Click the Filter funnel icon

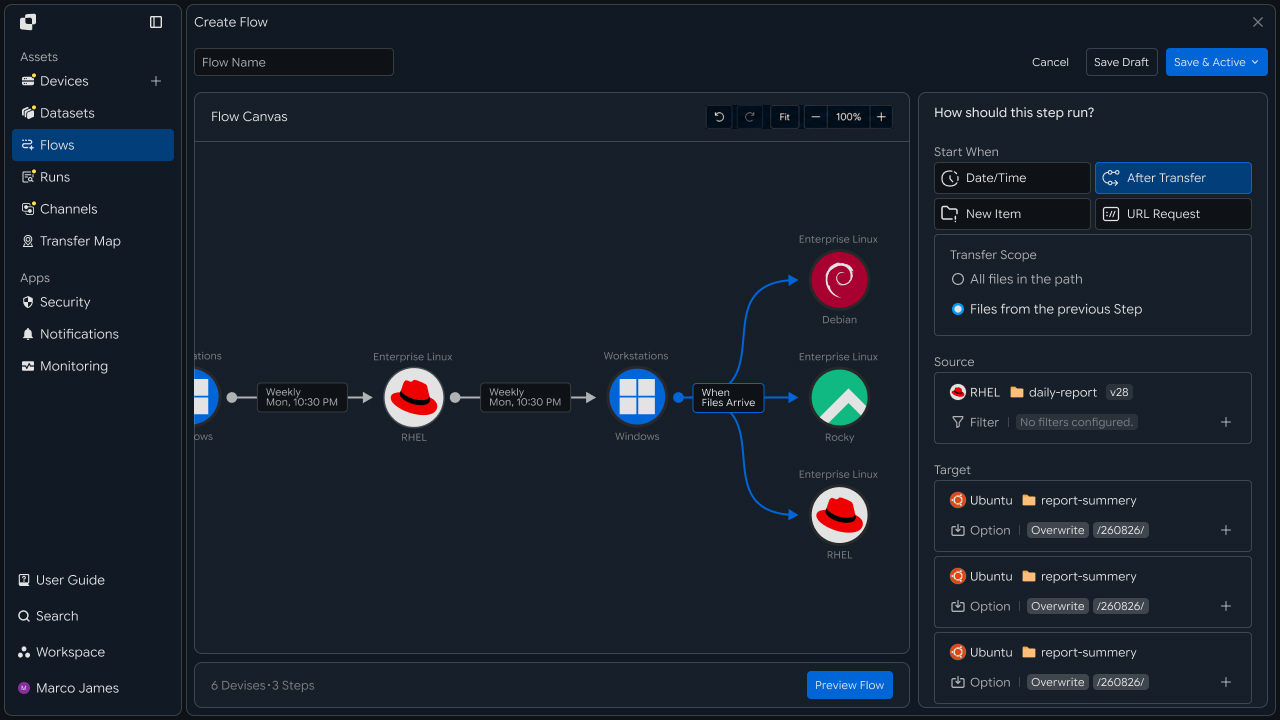tap(958, 422)
